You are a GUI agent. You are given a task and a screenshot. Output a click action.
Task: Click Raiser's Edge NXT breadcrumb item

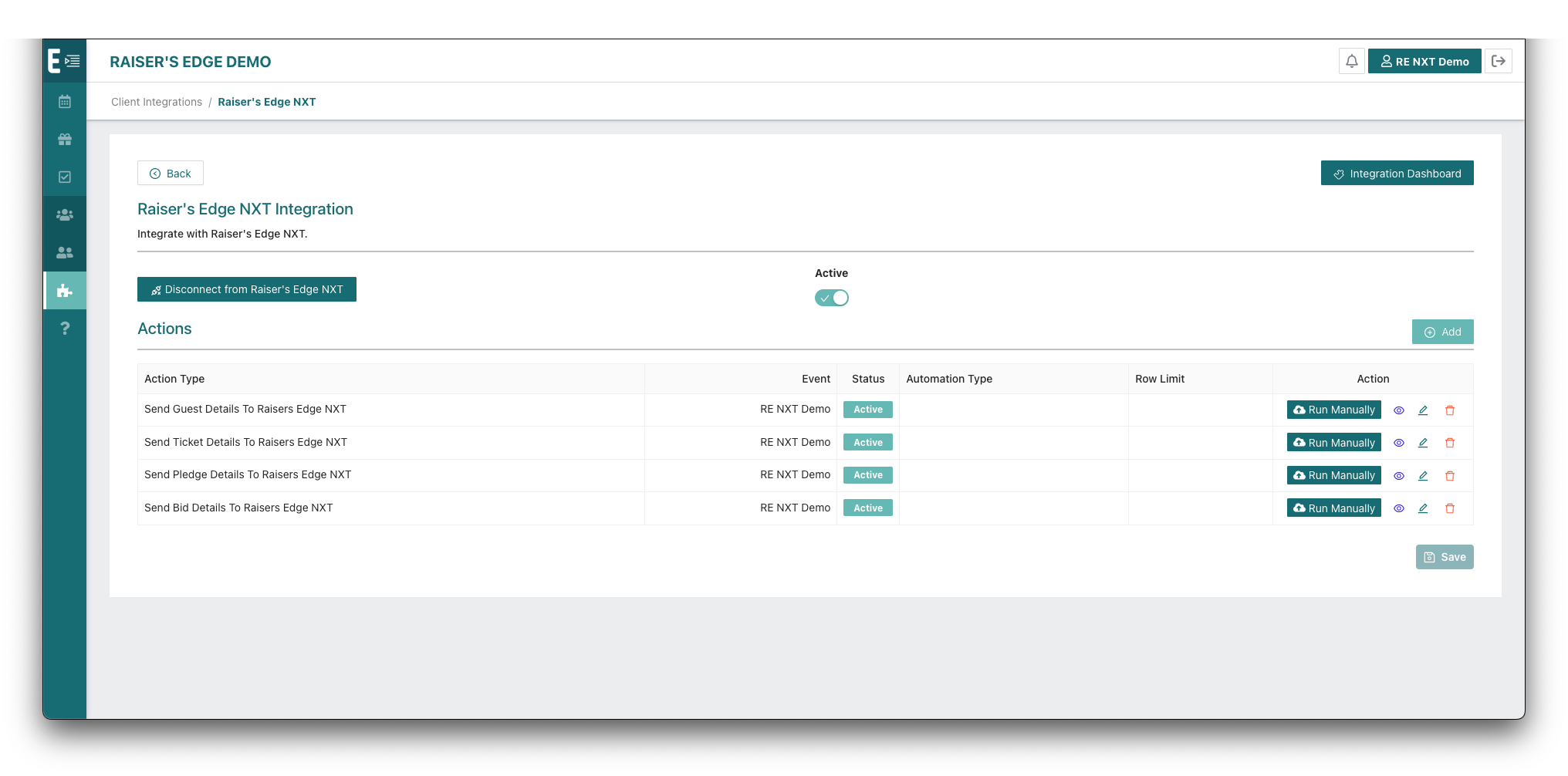click(267, 102)
